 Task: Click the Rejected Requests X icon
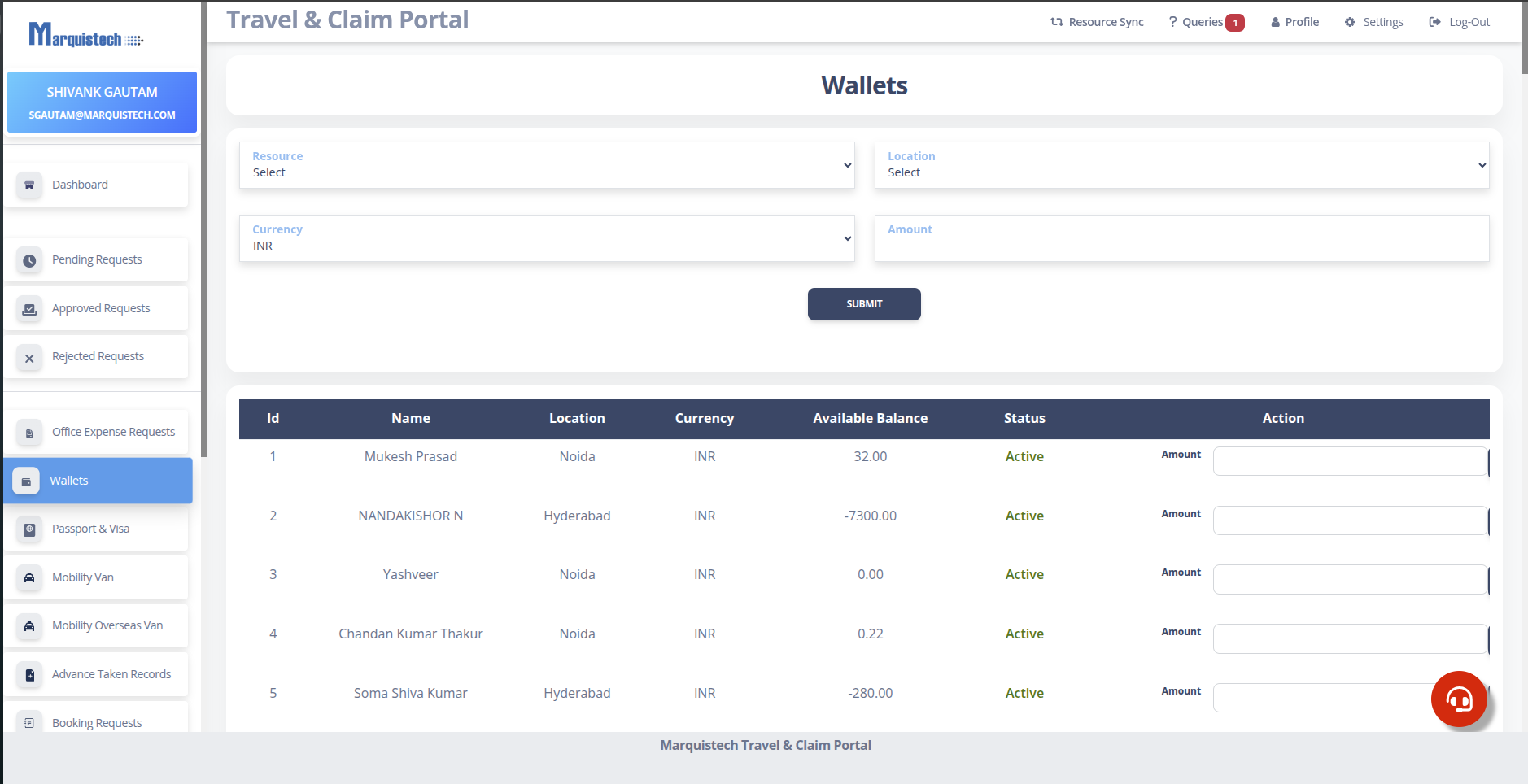point(29,358)
